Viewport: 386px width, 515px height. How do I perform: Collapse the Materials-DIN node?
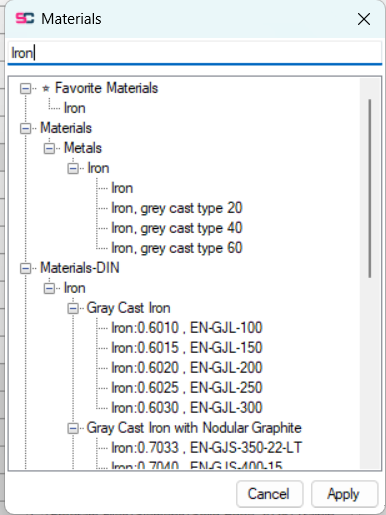coord(25,269)
